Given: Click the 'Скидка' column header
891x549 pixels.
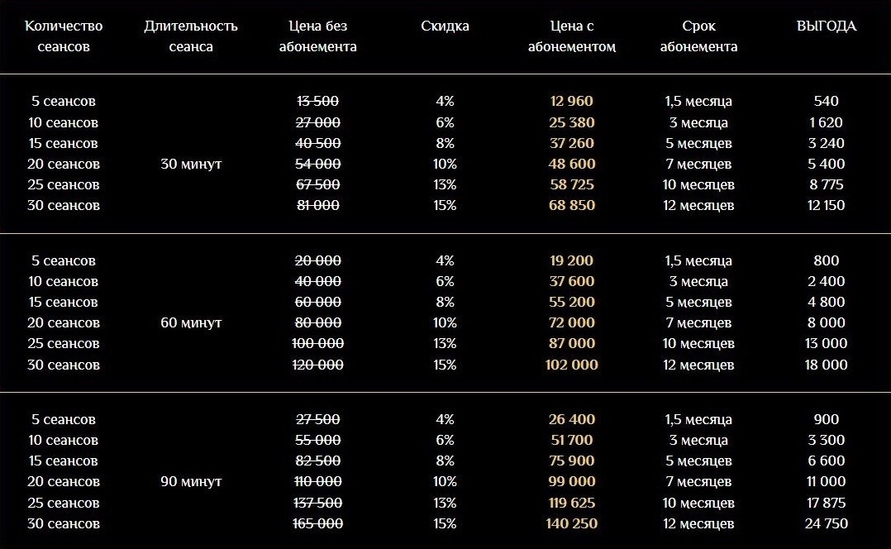Looking at the screenshot, I should (445, 26).
